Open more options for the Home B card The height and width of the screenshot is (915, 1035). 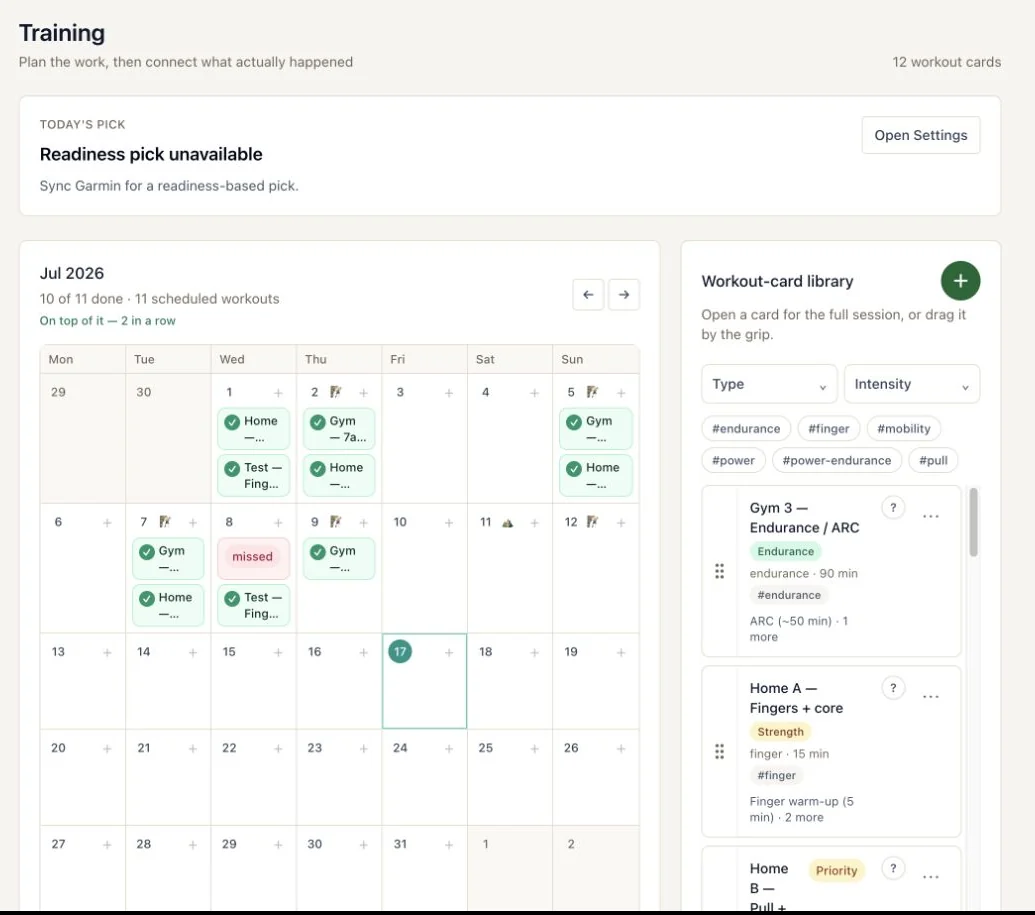point(931,877)
